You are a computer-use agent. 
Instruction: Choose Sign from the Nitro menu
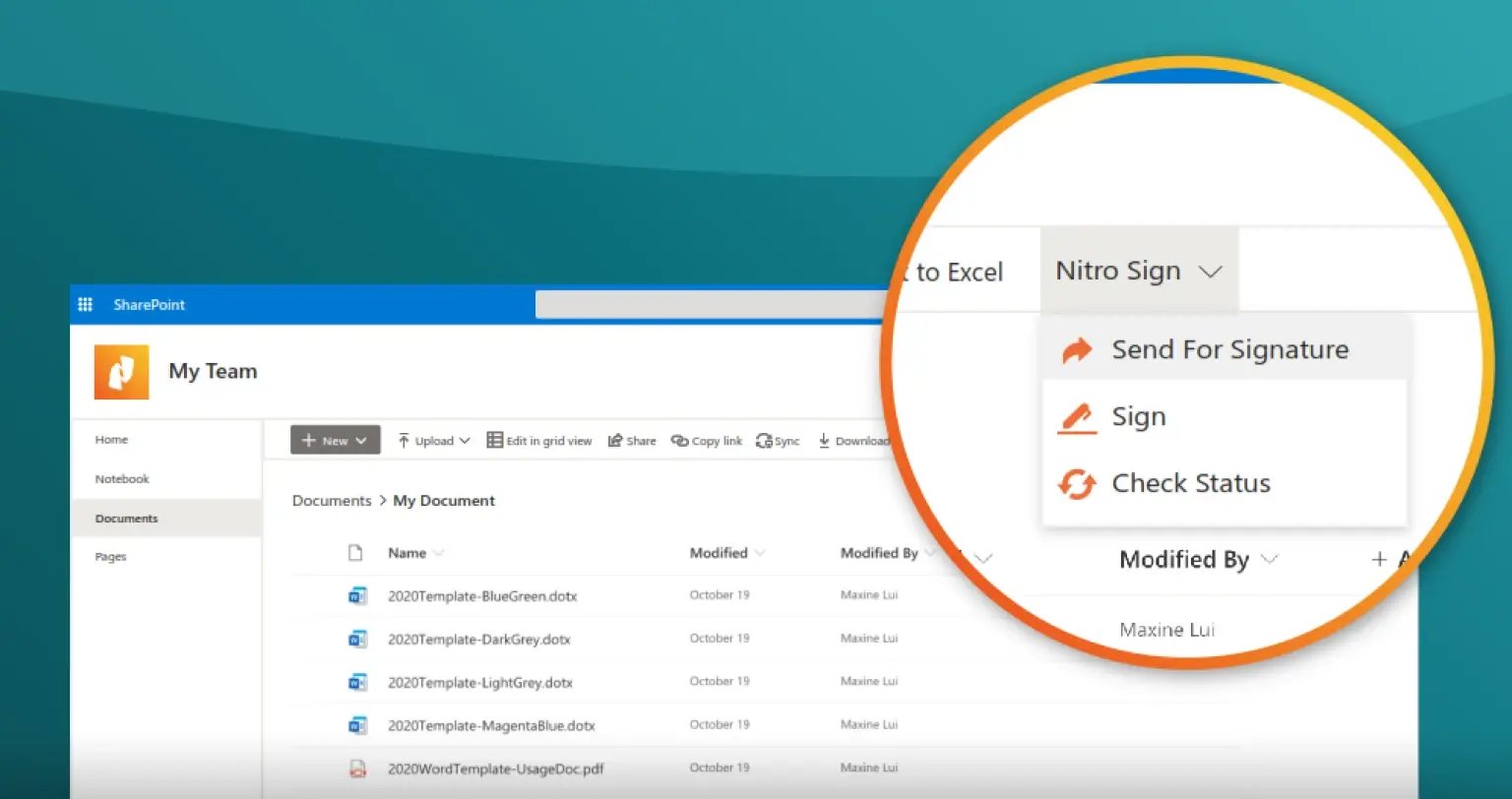click(x=1138, y=417)
